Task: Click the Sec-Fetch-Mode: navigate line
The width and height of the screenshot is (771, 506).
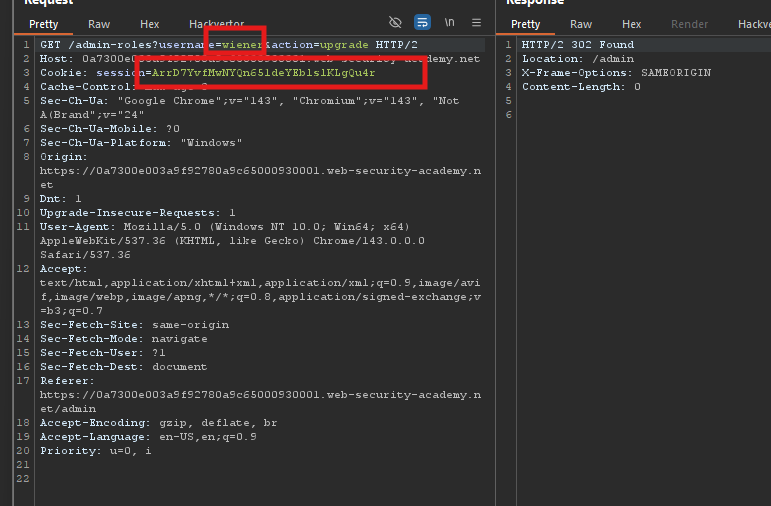Action: click(x=123, y=339)
